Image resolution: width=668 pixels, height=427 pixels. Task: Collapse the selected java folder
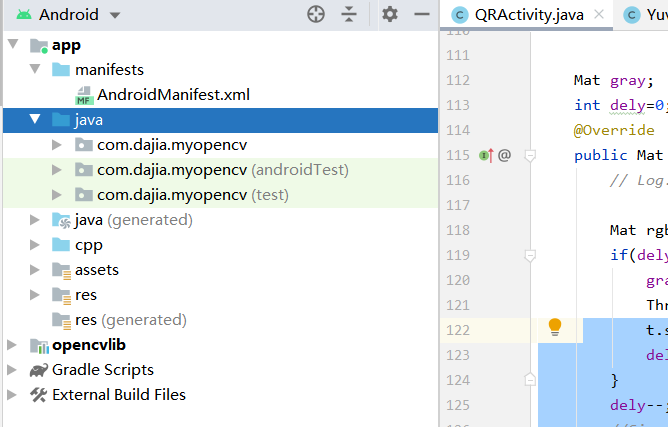[35, 119]
